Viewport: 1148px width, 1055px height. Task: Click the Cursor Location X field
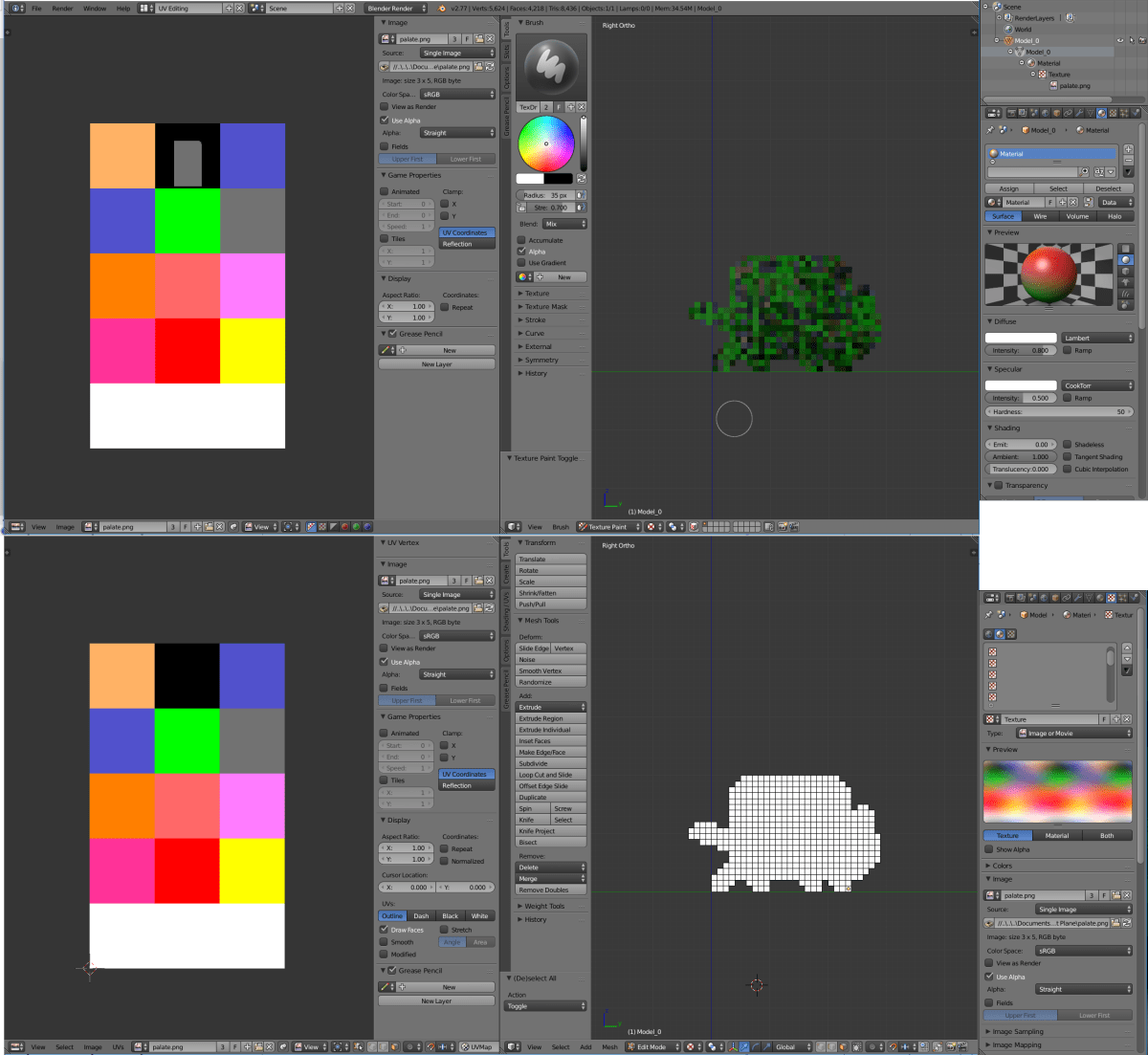[x=408, y=888]
